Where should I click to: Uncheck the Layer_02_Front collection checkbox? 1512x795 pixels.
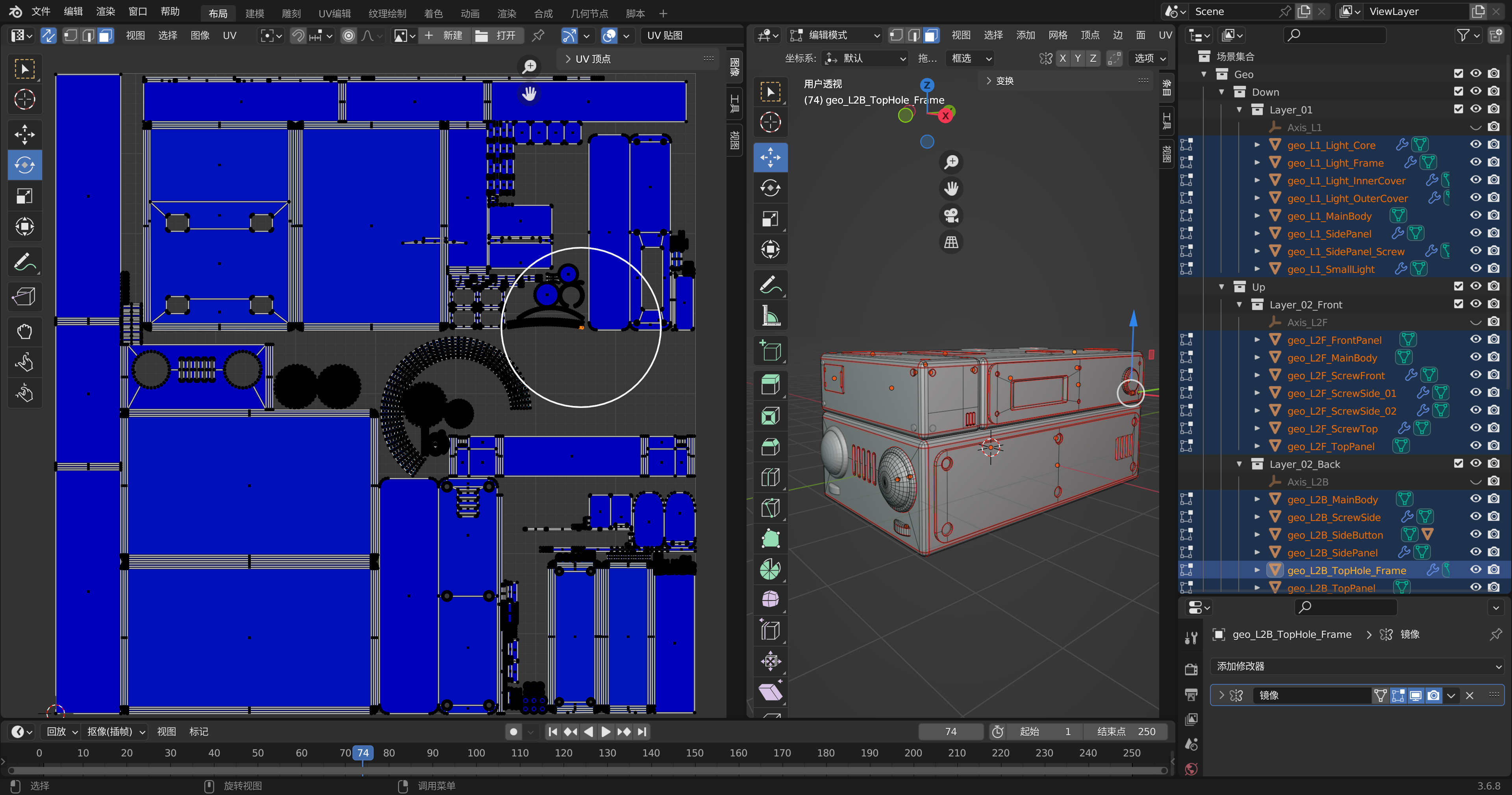(x=1458, y=304)
